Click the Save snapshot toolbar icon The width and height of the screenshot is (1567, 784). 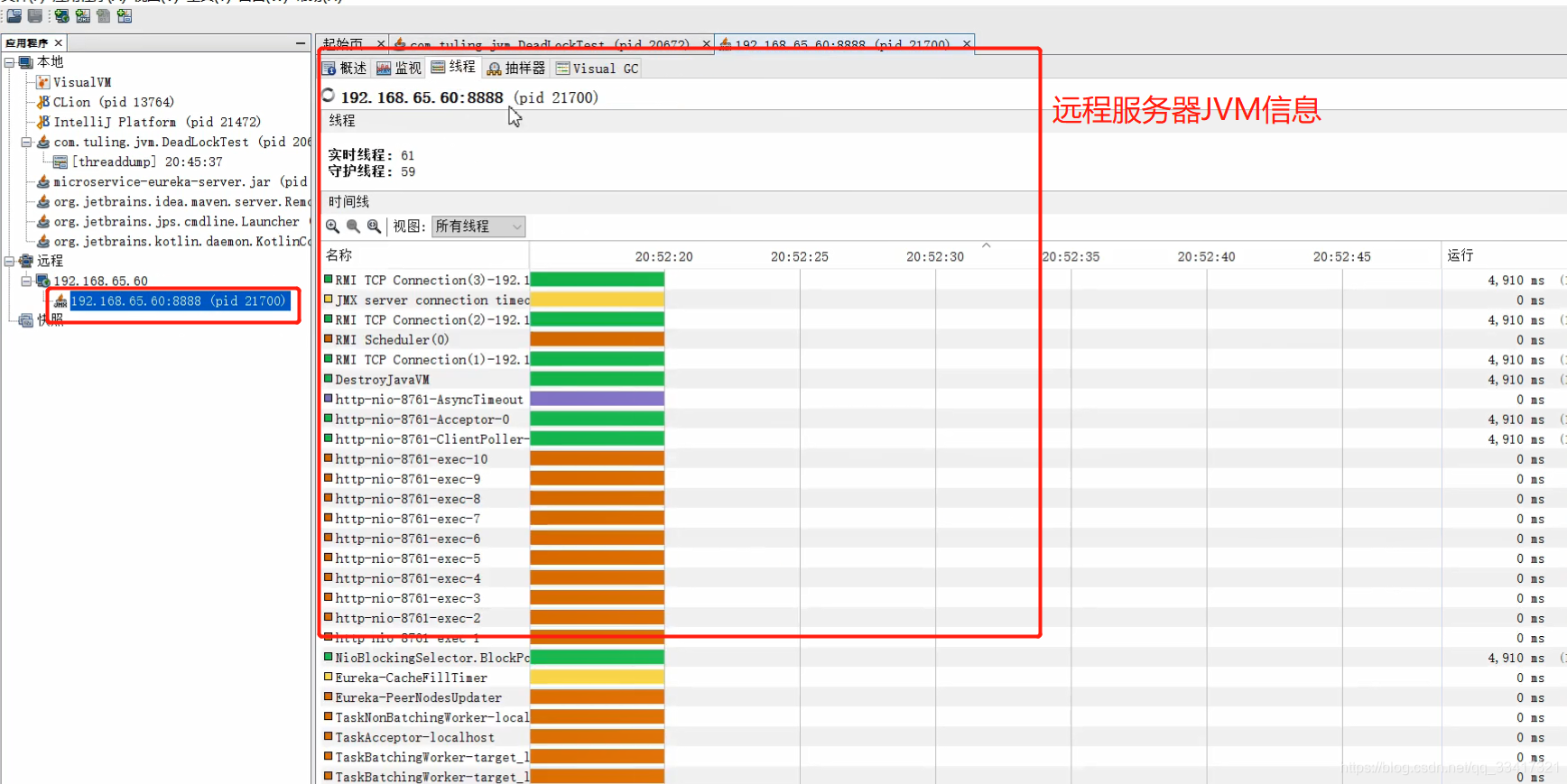[35, 15]
